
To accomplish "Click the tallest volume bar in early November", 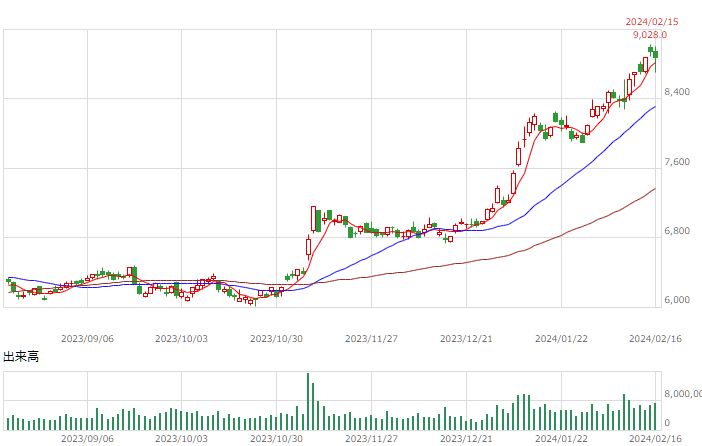I will (308, 401).
